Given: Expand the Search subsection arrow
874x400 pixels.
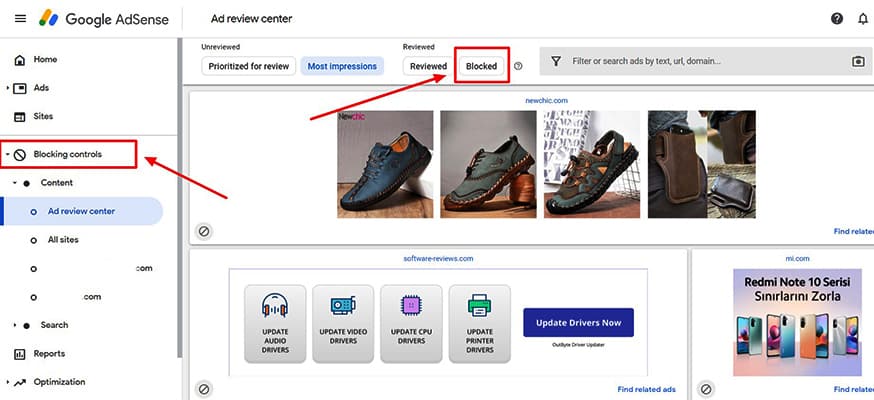Looking at the screenshot, I should (15, 325).
